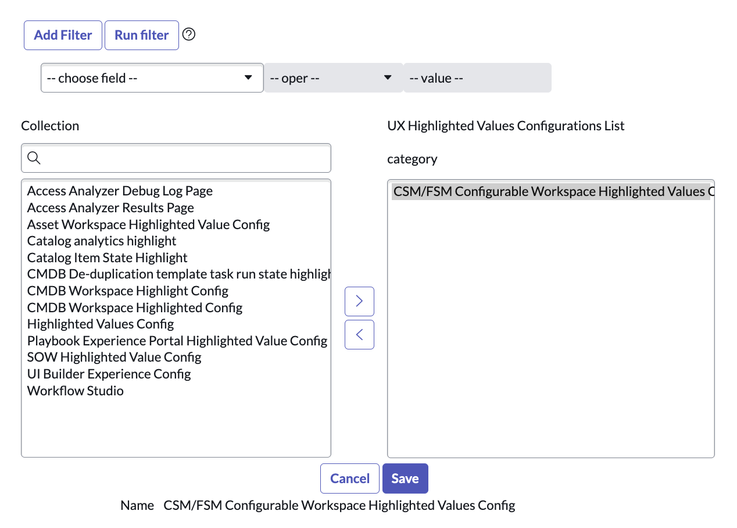Click the Cancel button

pos(350,478)
